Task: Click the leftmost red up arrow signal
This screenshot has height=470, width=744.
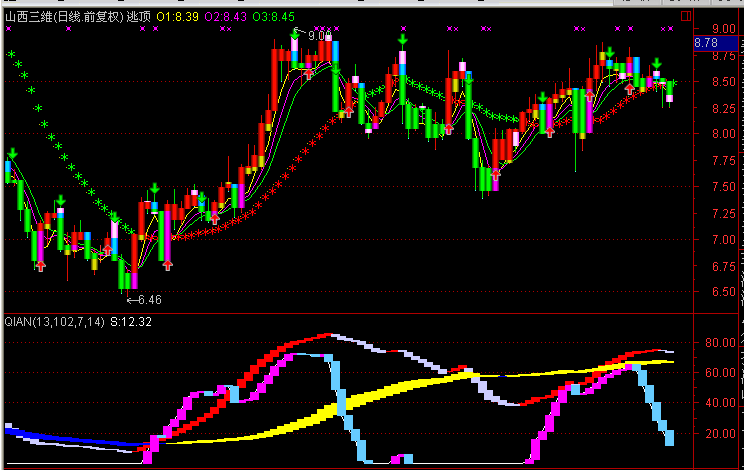Action: (x=40, y=265)
